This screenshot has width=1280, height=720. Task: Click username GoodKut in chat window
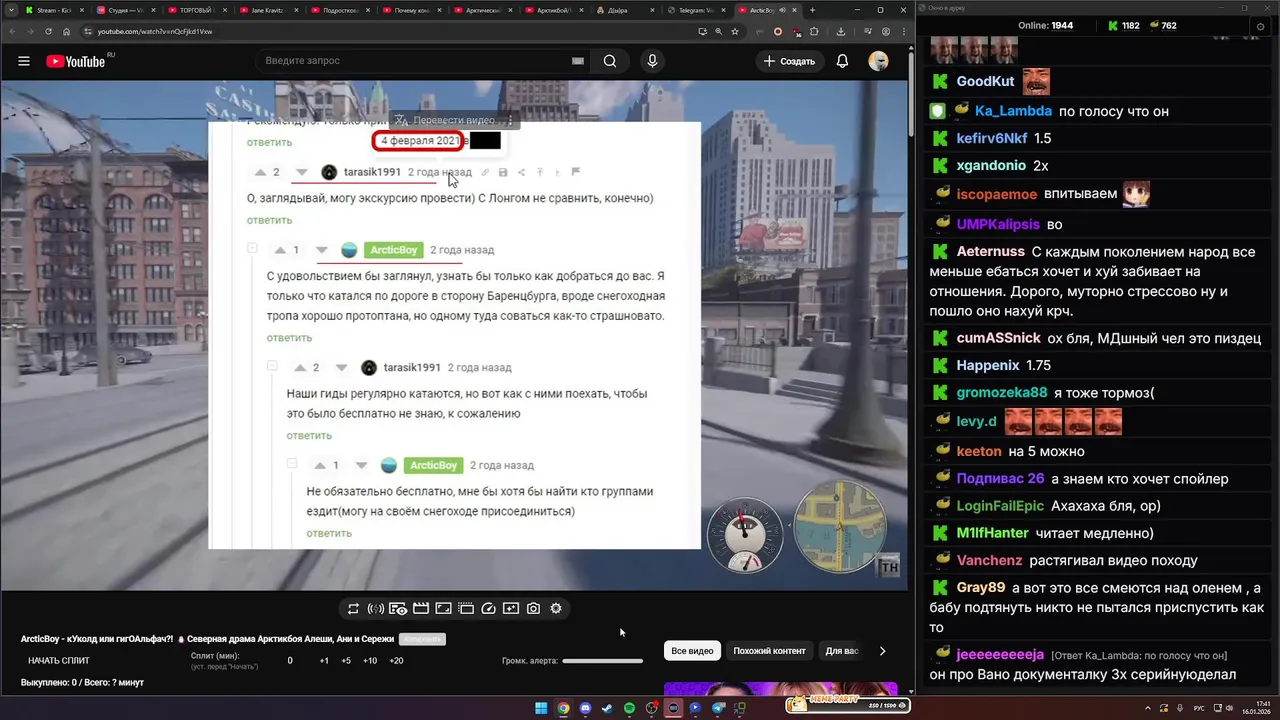pos(985,82)
